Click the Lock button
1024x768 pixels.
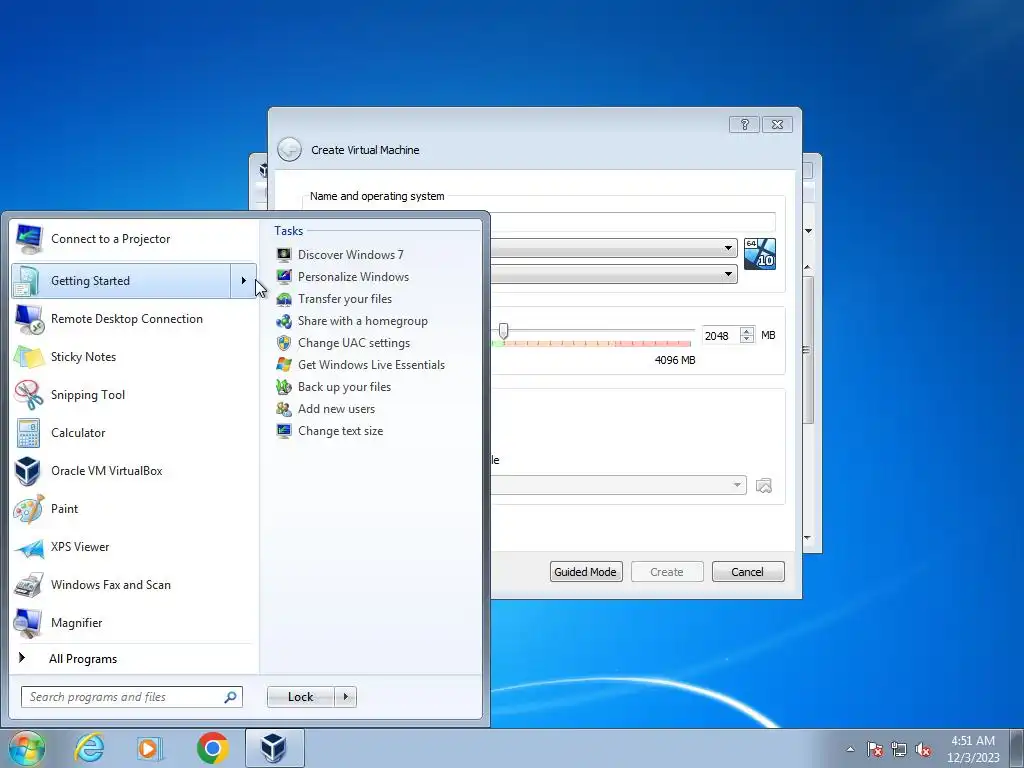pyautogui.click(x=300, y=697)
